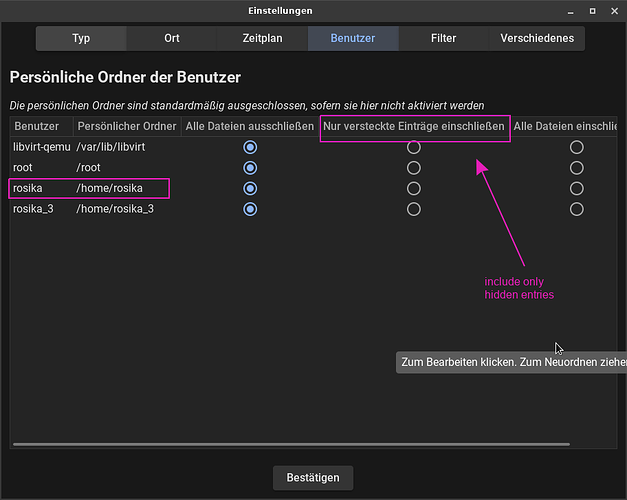Select exclude all files for rosika
Screen dimensions: 627x500
tap(250, 188)
